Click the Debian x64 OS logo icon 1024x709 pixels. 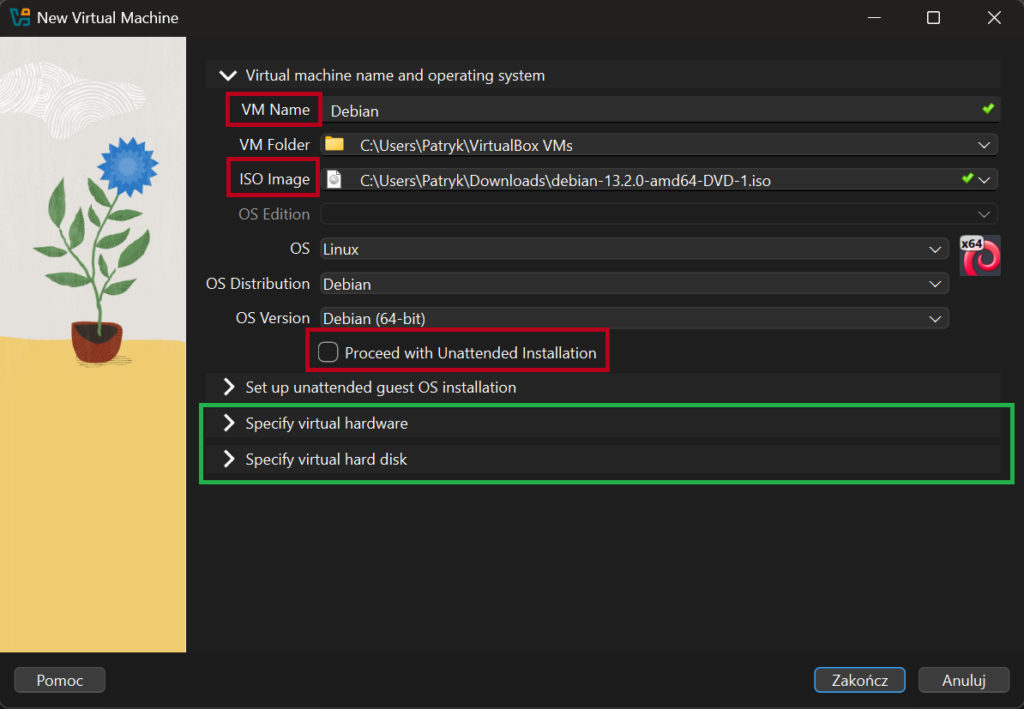tap(980, 255)
